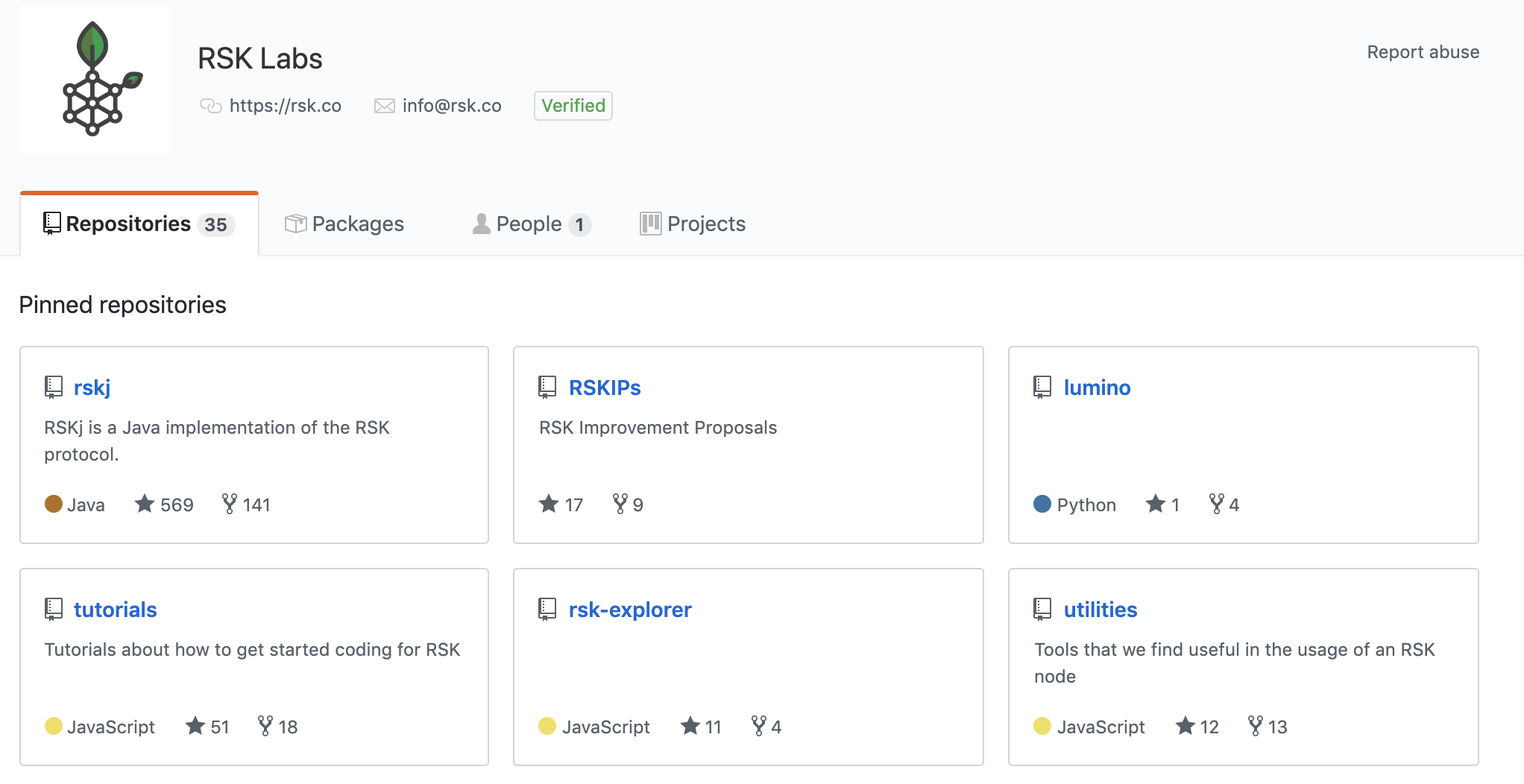Screen dimensions: 1524x784
Task: View utilities forks count 13
Action: point(1268,727)
